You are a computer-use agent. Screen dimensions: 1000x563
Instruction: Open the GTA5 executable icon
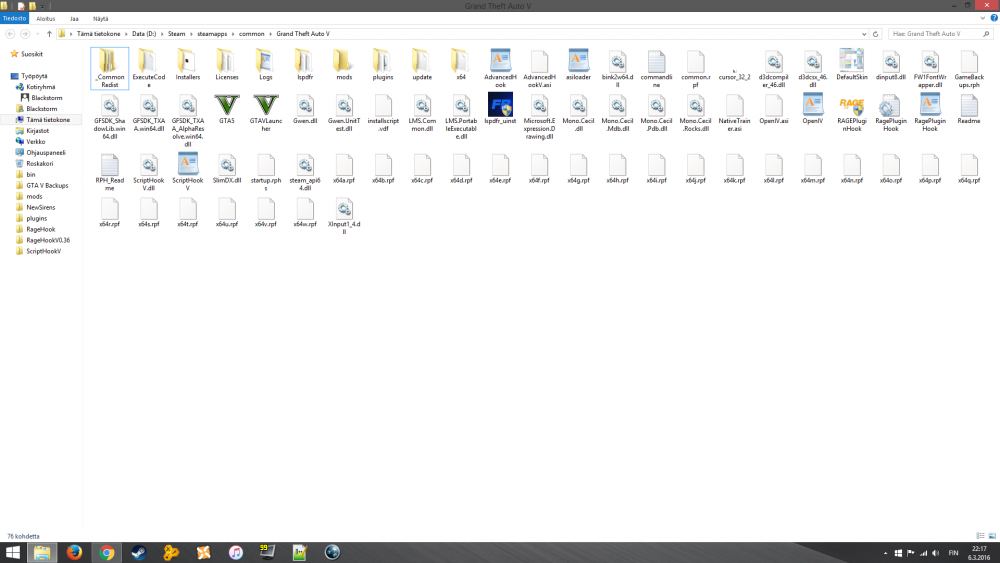point(226,105)
